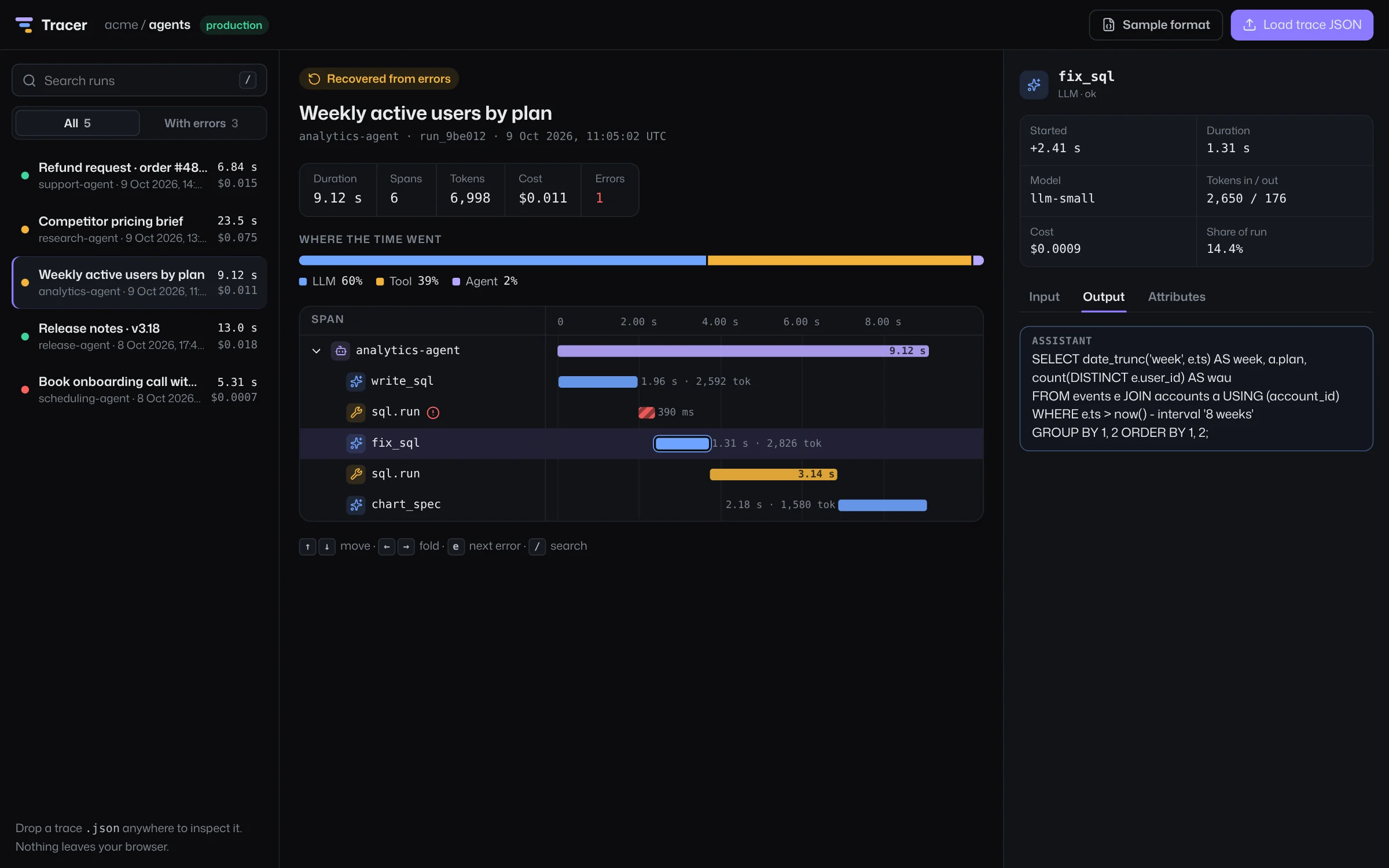Select the Output tab
This screenshot has height=868, width=1389.
coord(1104,297)
